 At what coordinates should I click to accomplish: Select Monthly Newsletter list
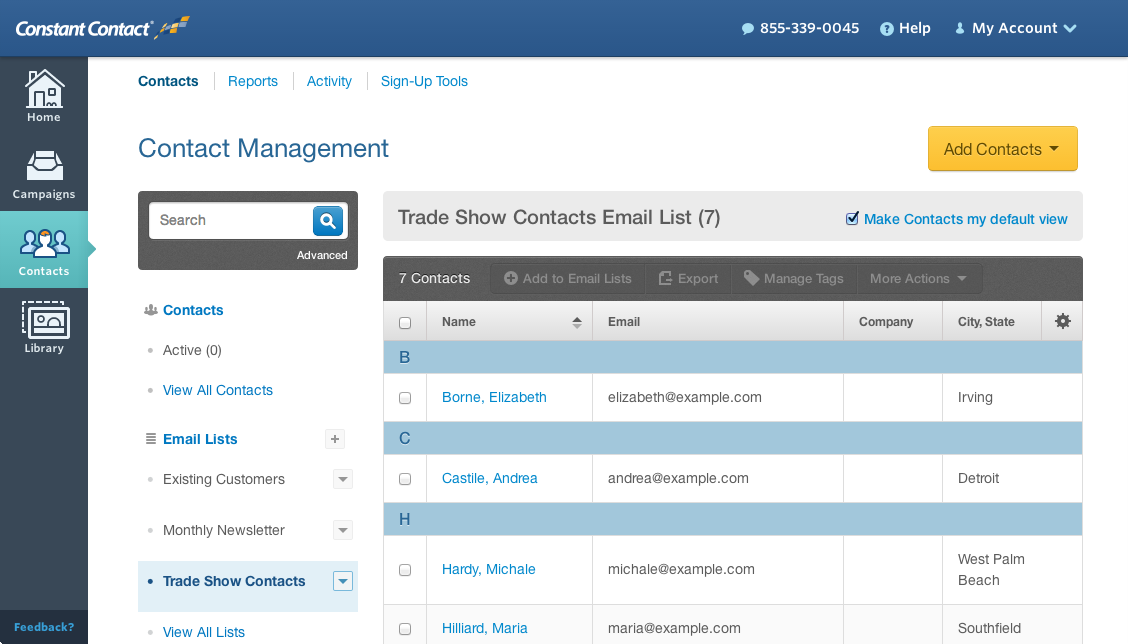[x=224, y=530]
